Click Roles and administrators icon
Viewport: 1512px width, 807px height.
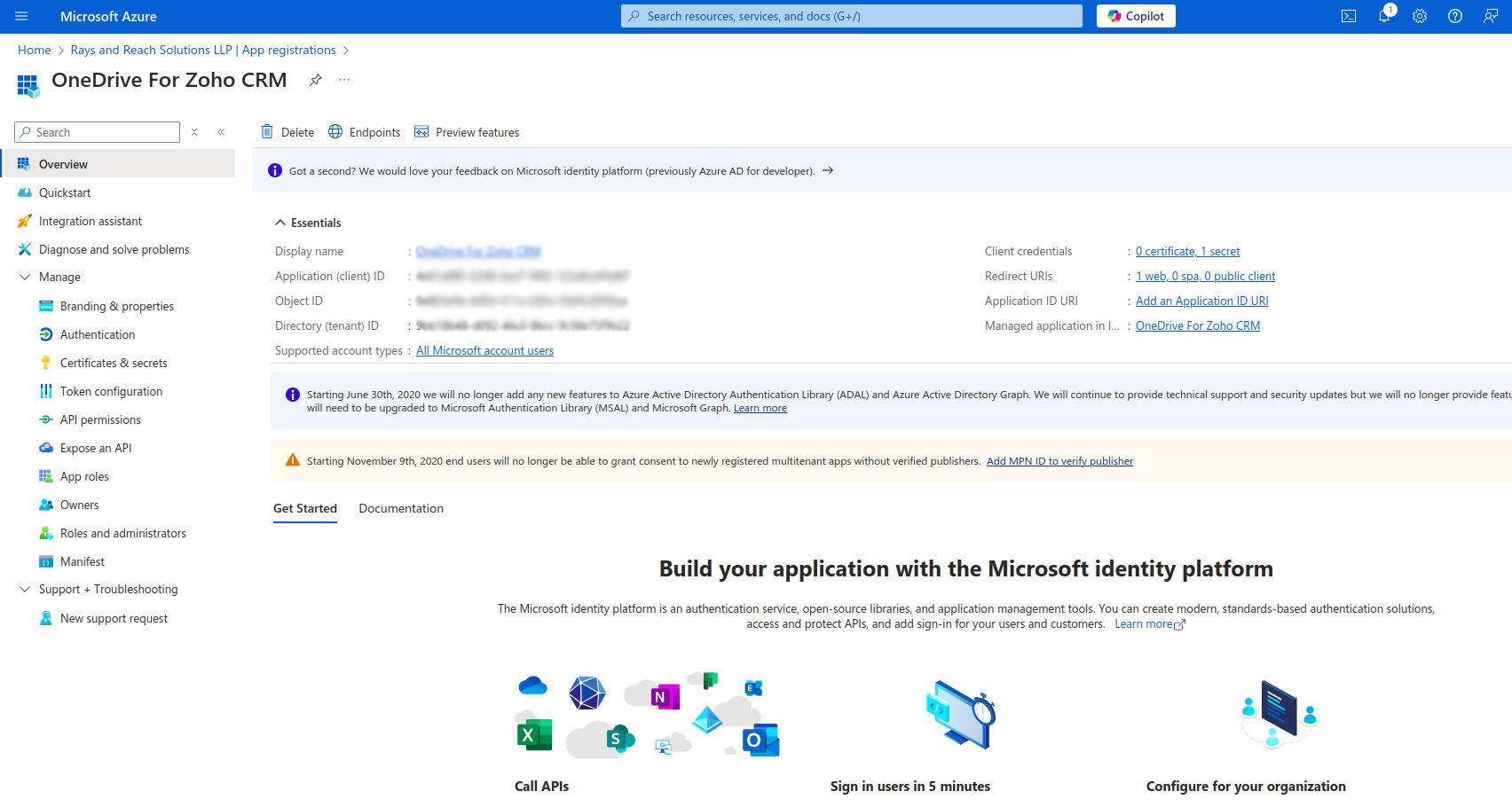pos(46,533)
